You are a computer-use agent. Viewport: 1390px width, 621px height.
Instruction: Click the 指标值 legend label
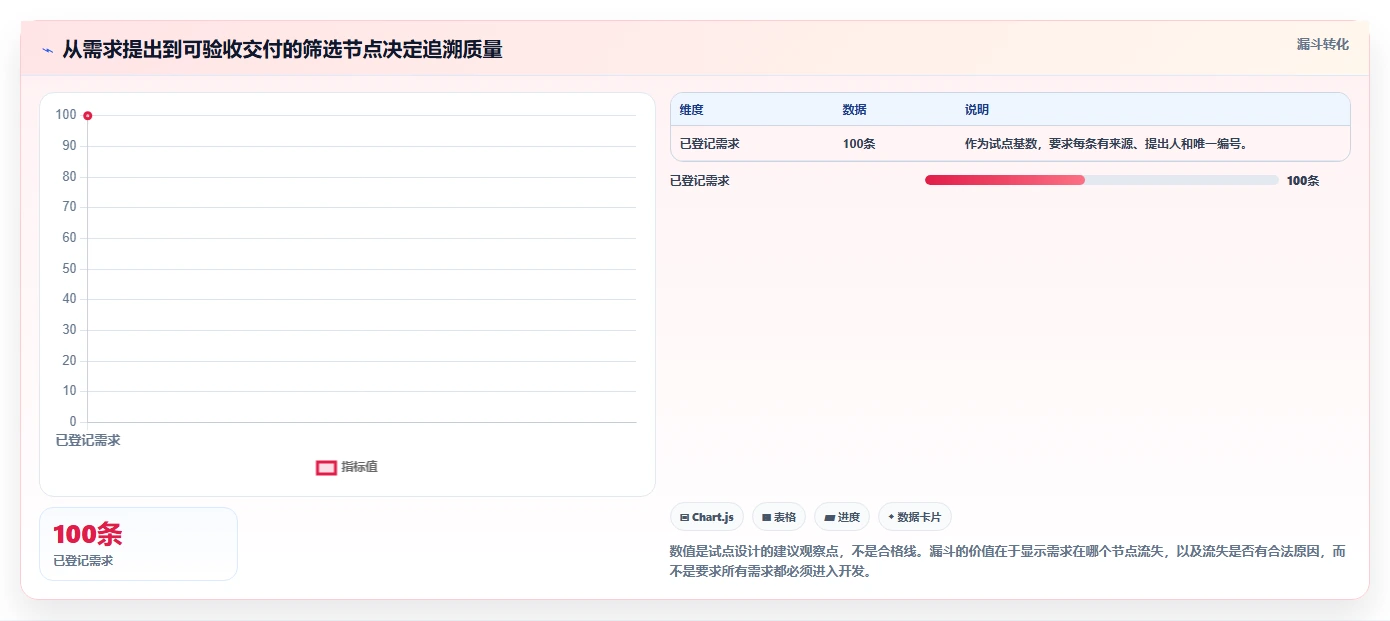359,467
